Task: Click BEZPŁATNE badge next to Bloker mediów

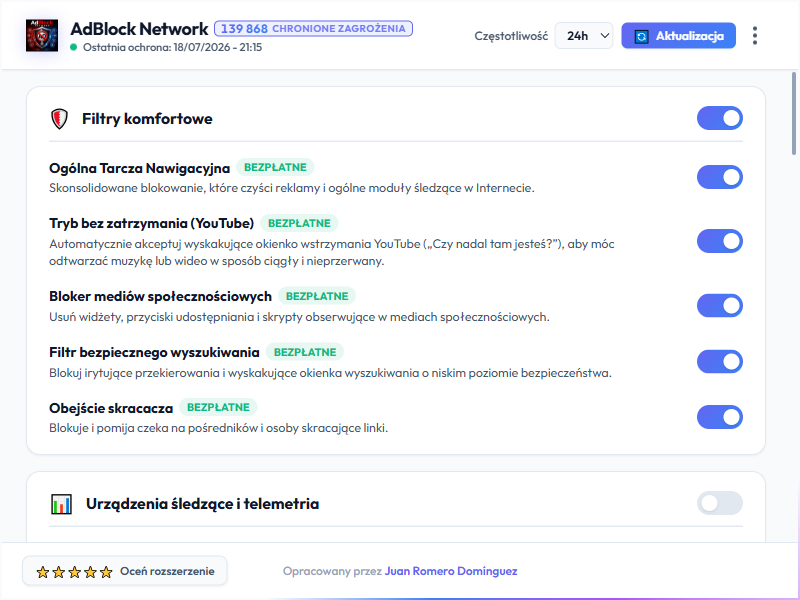Action: click(x=317, y=296)
